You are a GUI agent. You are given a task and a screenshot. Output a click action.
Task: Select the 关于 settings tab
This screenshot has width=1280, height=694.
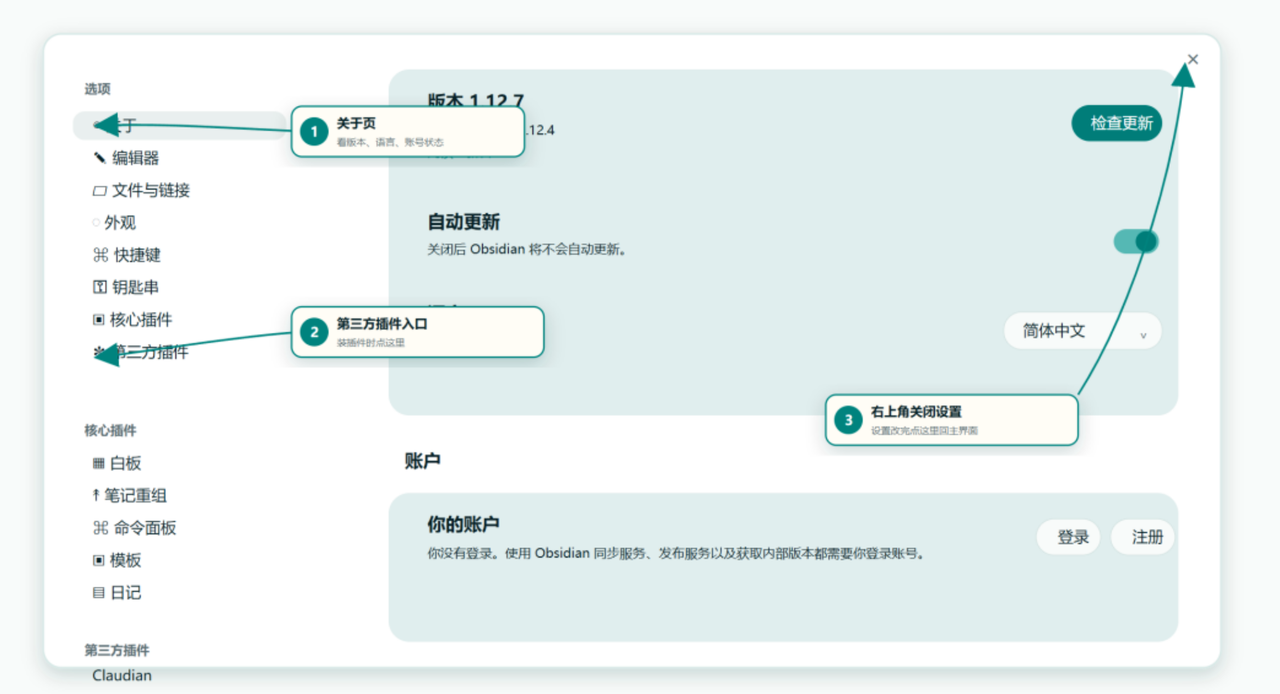(x=180, y=126)
